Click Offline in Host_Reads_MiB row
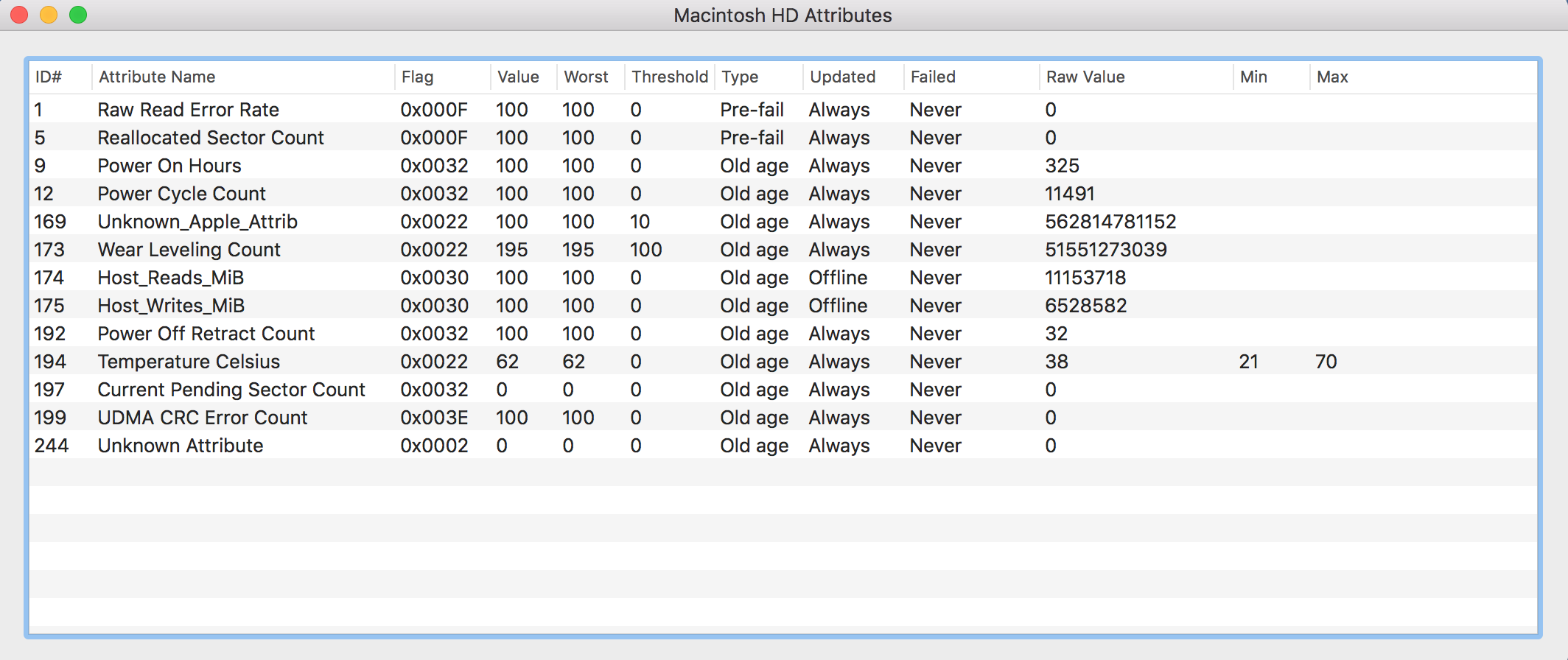1568x660 pixels. click(838, 278)
